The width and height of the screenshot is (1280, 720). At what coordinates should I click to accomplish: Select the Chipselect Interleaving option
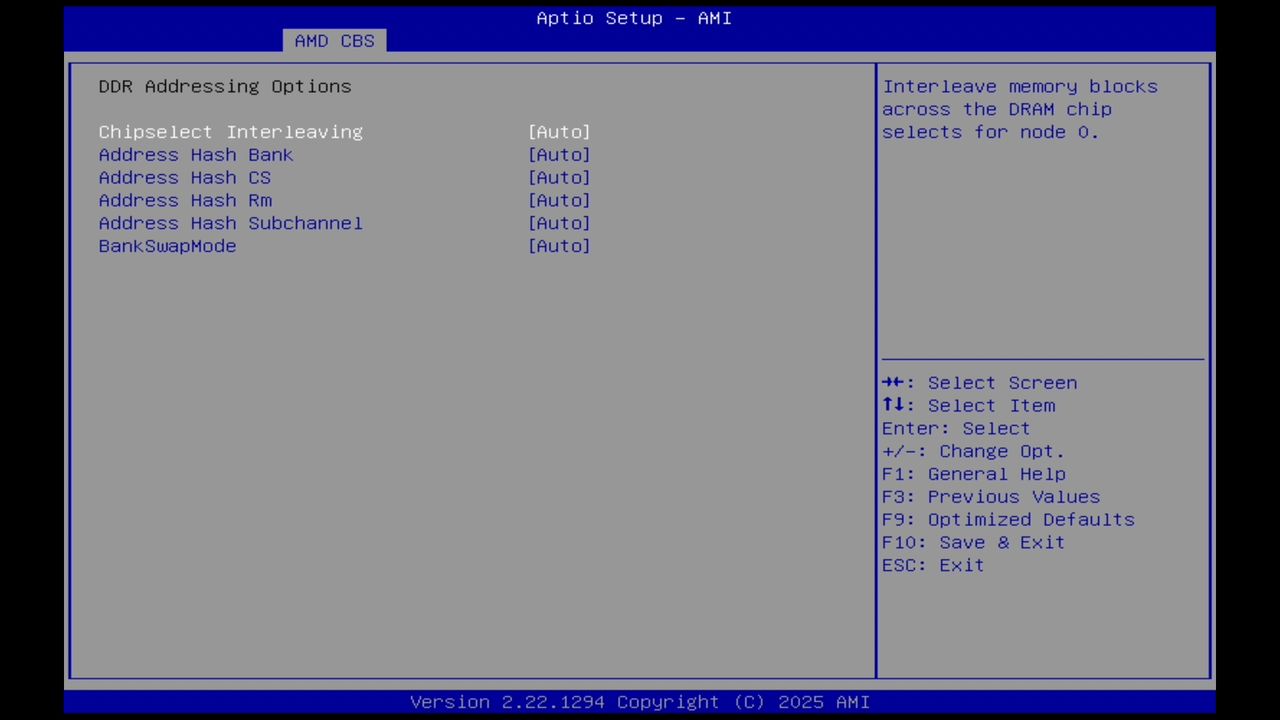[230, 131]
